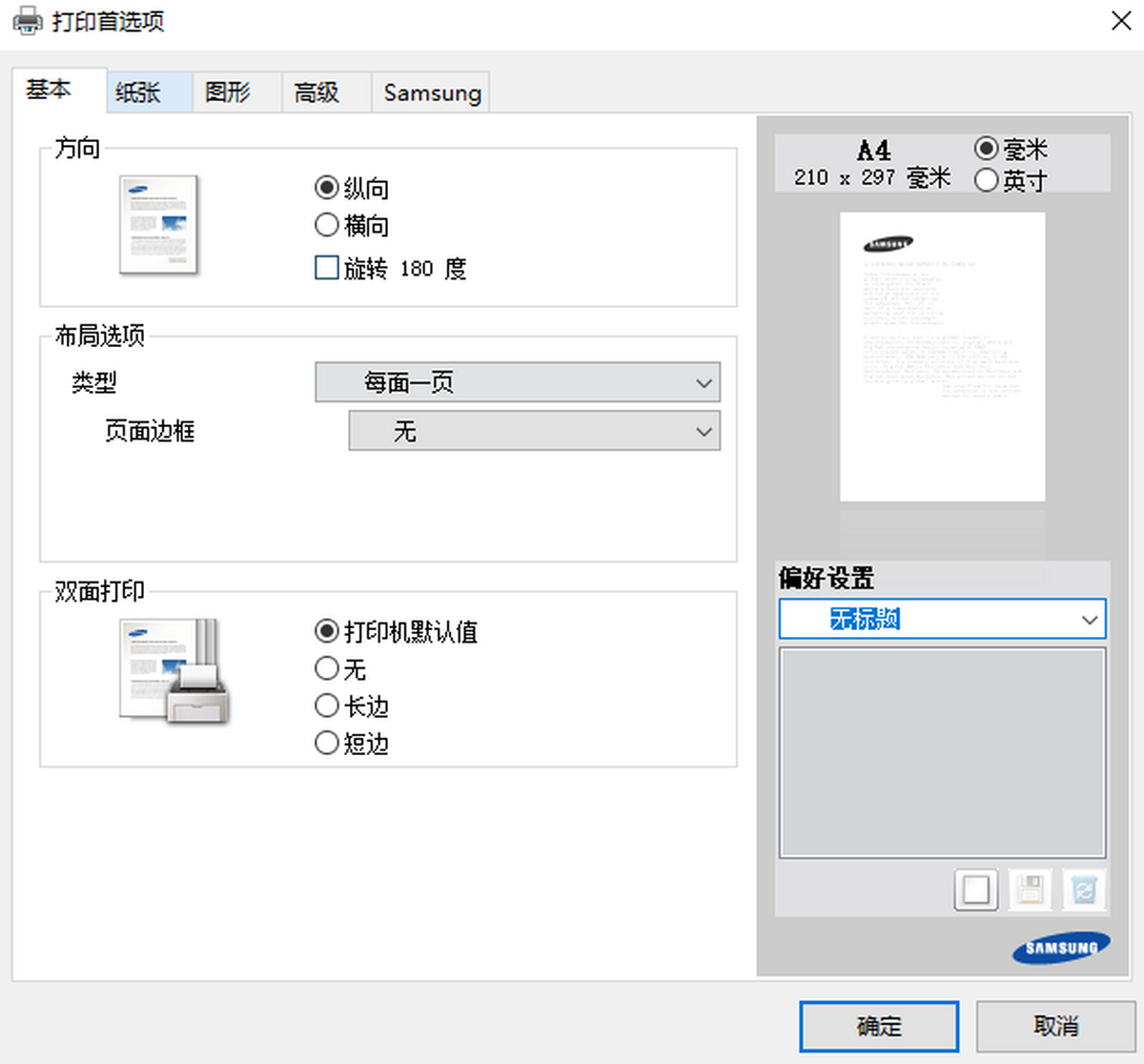Screen dimensions: 1144x1064
Task: Click the preference description list box
Action: (942, 753)
